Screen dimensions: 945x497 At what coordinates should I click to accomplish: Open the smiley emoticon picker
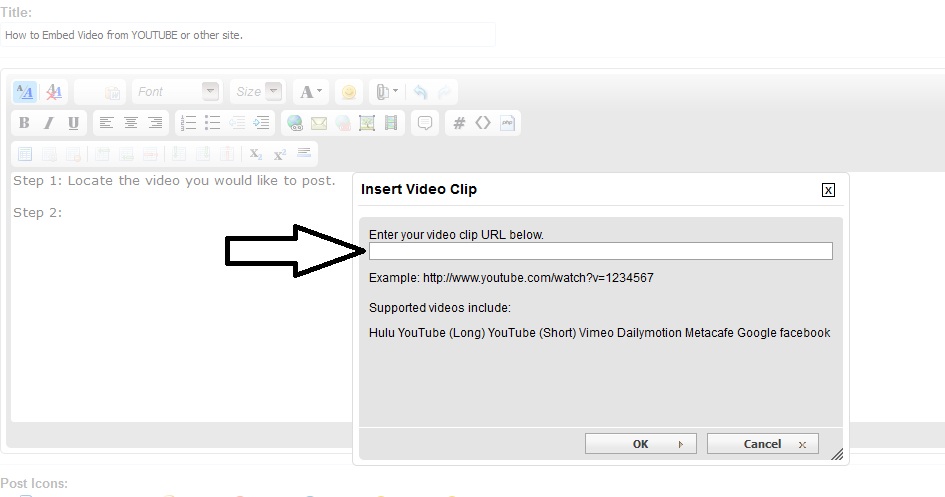348,92
